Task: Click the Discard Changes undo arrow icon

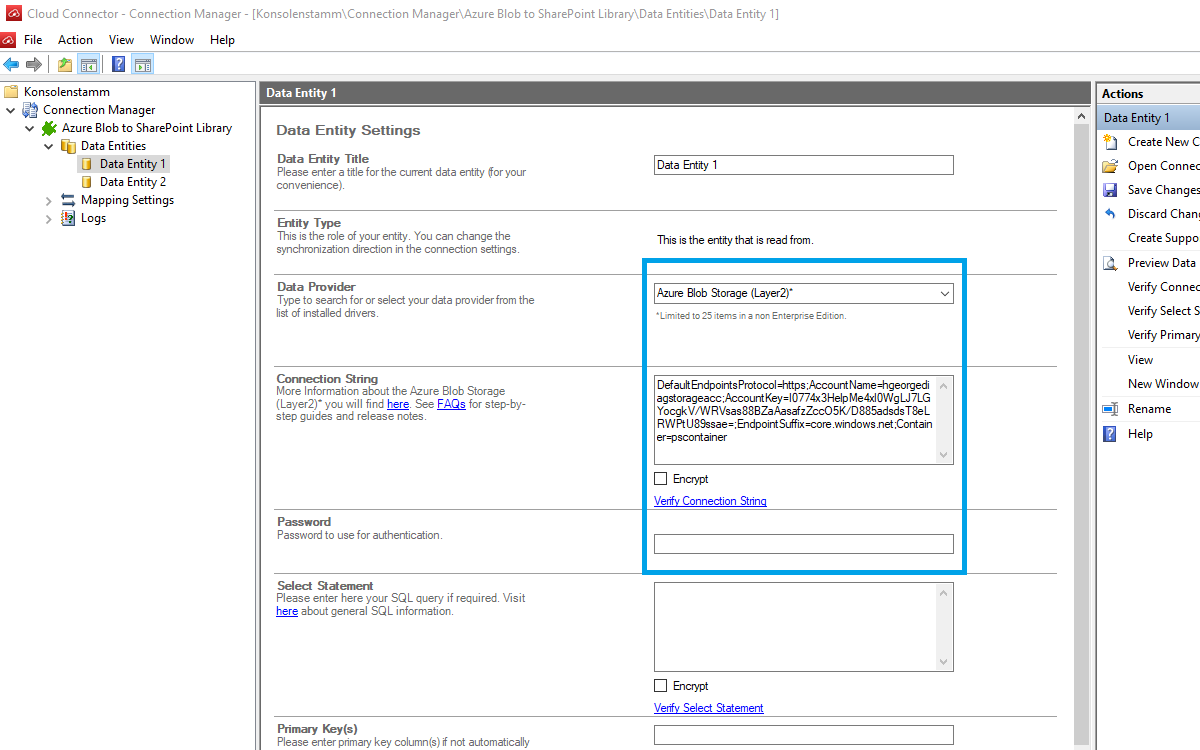Action: coord(1110,214)
